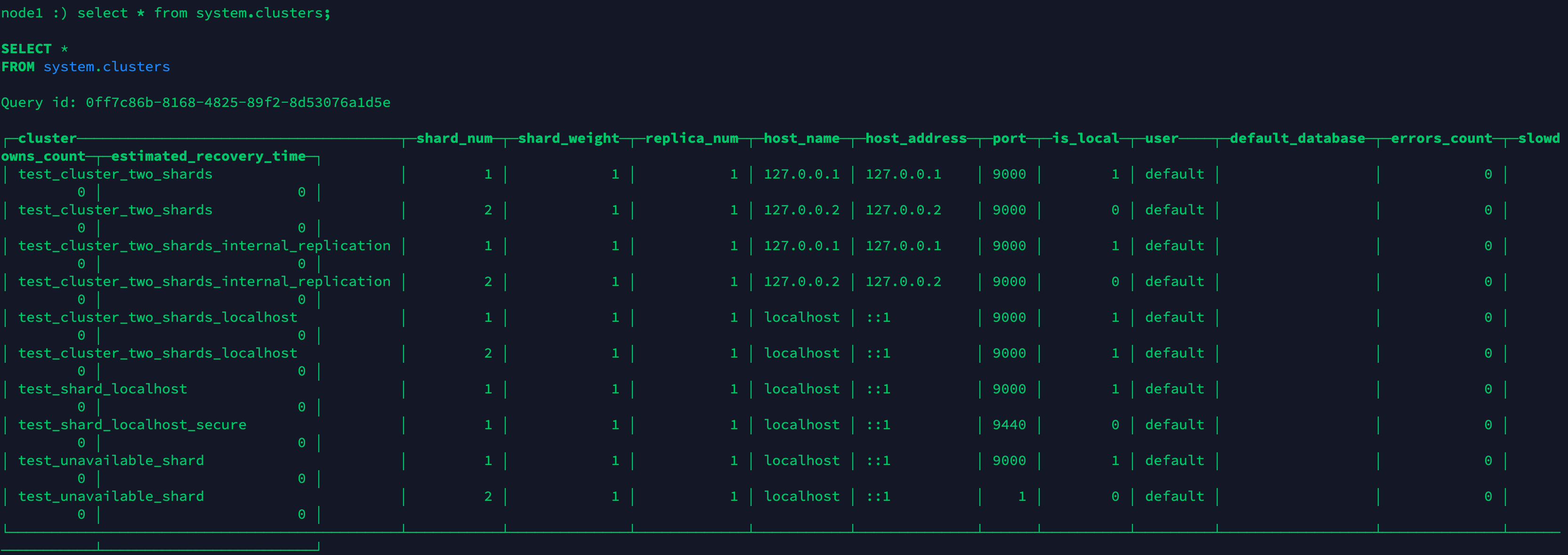Image resolution: width=1568 pixels, height=555 pixels.
Task: Click the estimated_recovery_time column header
Action: point(208,156)
